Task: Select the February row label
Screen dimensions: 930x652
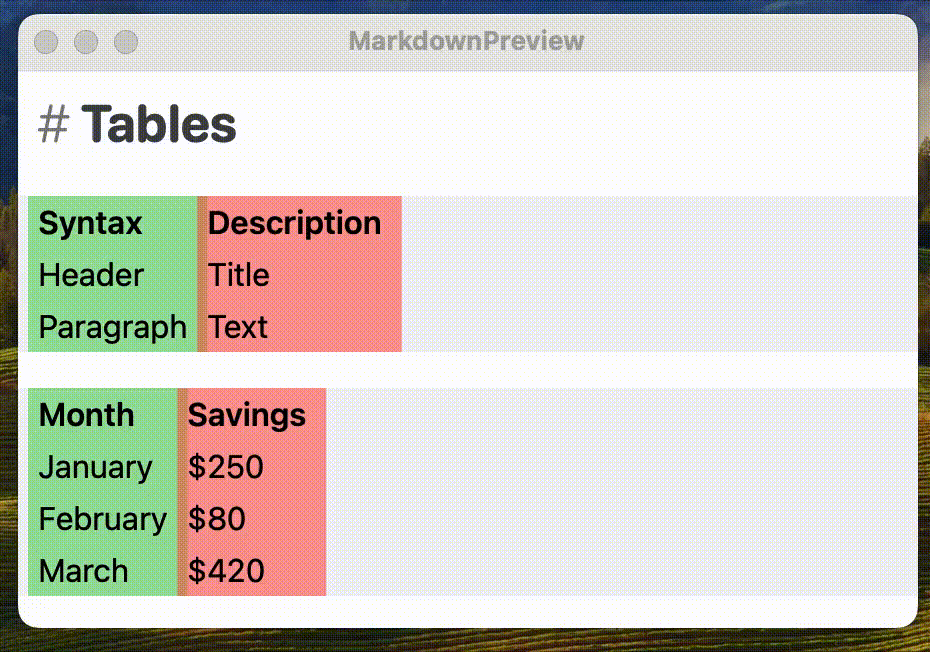Action: coord(102,519)
